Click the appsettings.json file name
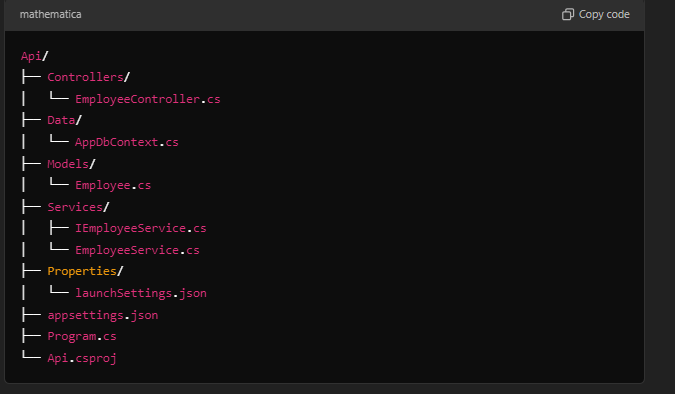 coord(102,315)
